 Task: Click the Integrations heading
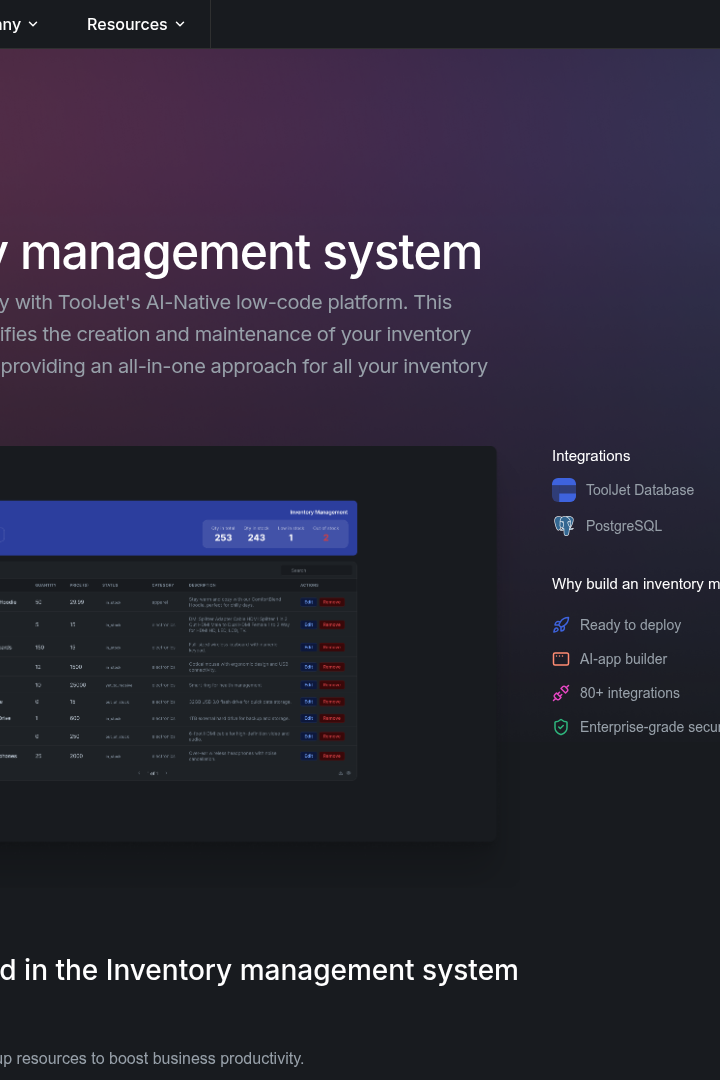[590, 456]
